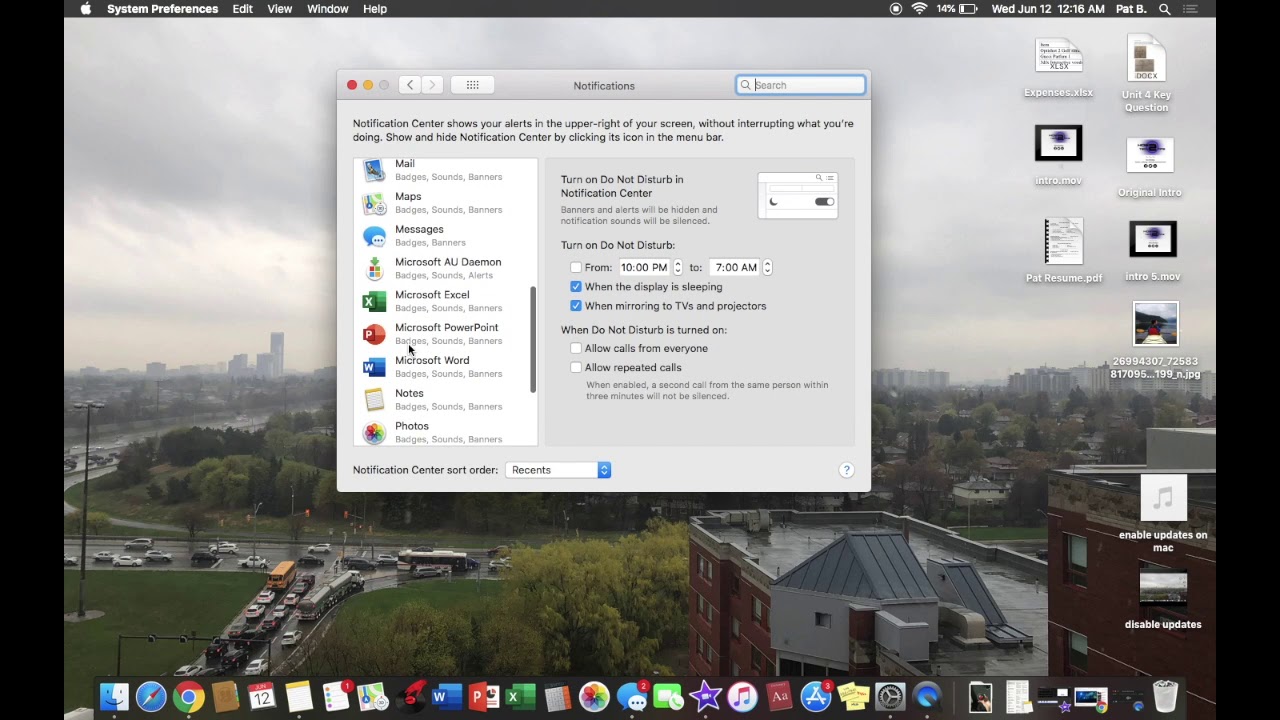1280x720 pixels.
Task: Select Messages in the notifications app list
Action: coord(445,236)
